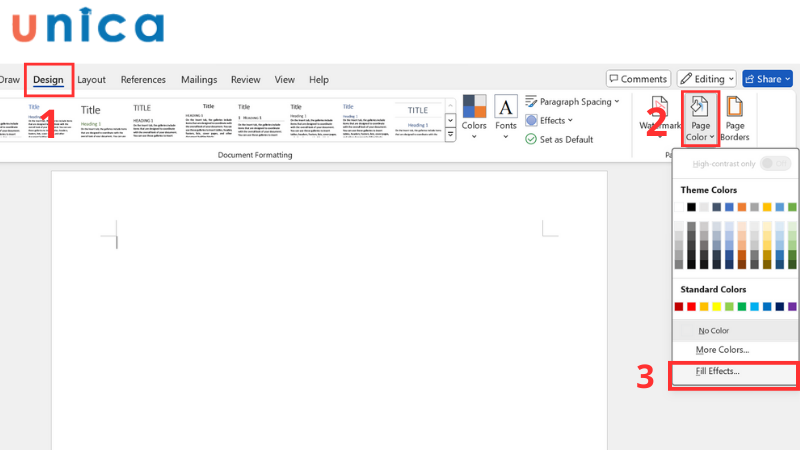Select the light blue standard color

(754, 306)
